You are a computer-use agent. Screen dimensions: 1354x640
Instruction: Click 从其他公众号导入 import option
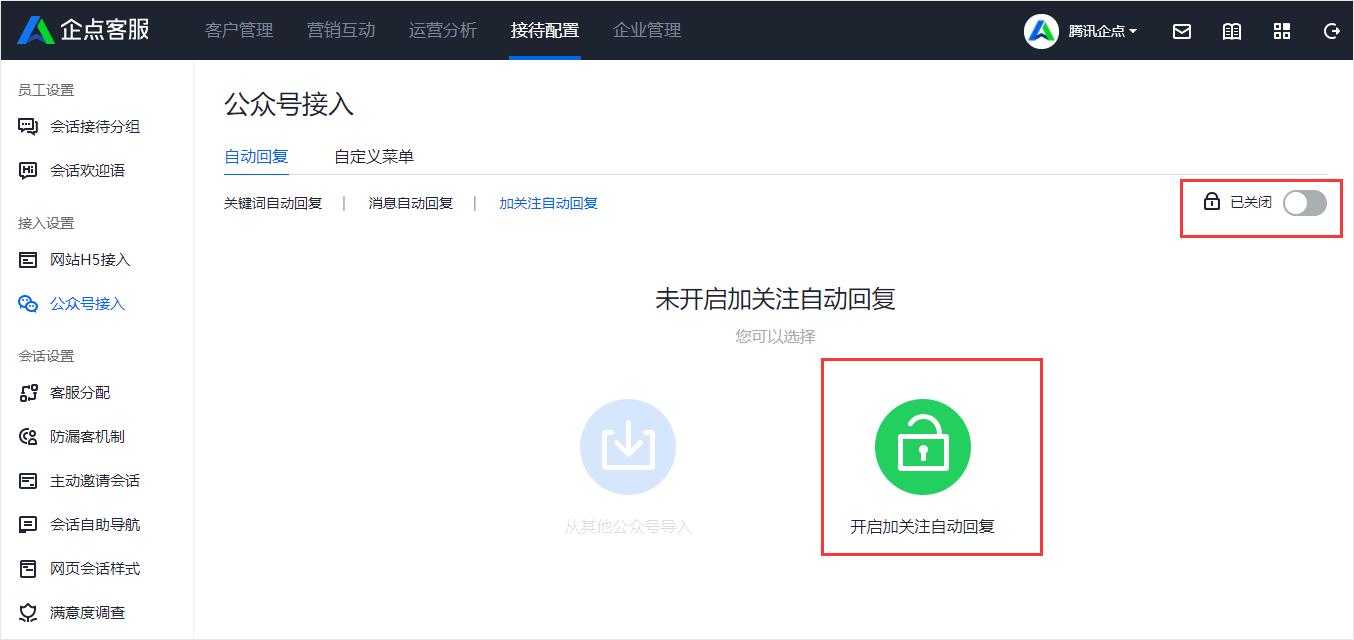point(628,447)
